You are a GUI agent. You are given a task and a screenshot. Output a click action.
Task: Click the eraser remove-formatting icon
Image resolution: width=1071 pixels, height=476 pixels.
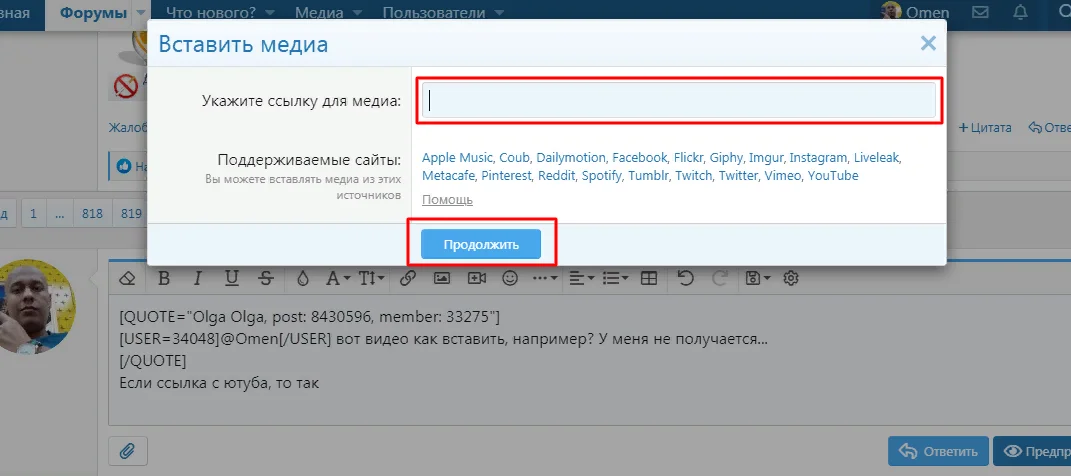click(x=128, y=279)
